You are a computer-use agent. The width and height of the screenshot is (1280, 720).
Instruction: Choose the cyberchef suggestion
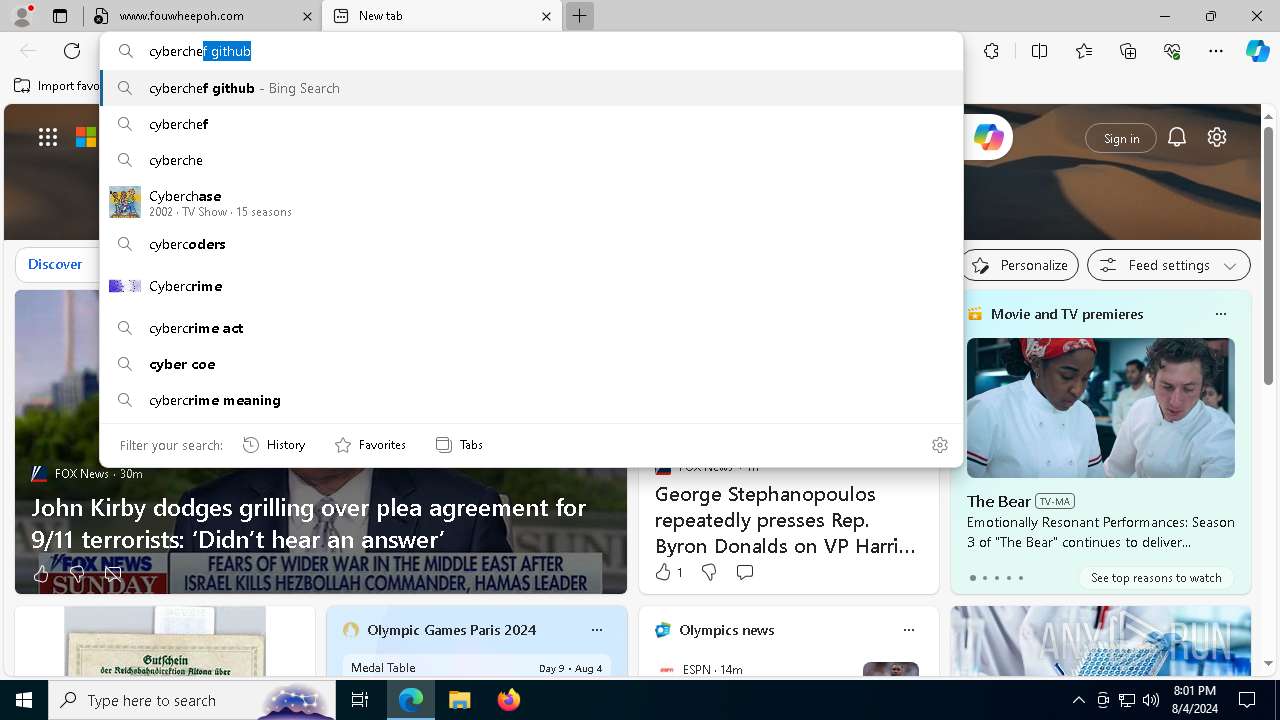tap(532, 124)
